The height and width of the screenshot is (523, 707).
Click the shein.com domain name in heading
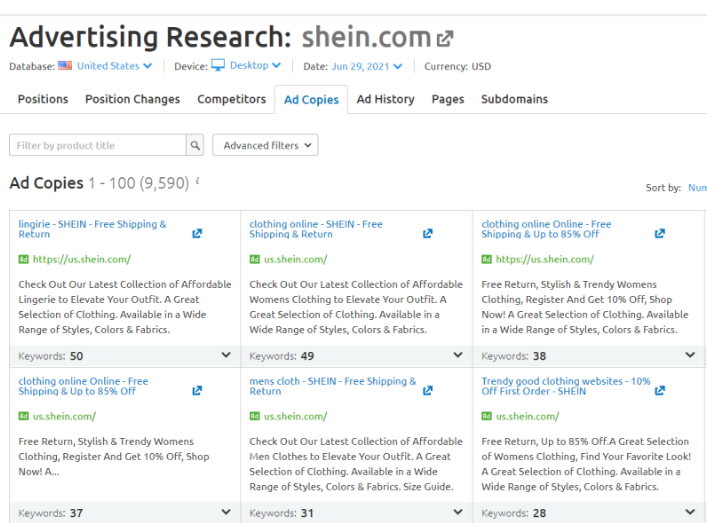(367, 37)
